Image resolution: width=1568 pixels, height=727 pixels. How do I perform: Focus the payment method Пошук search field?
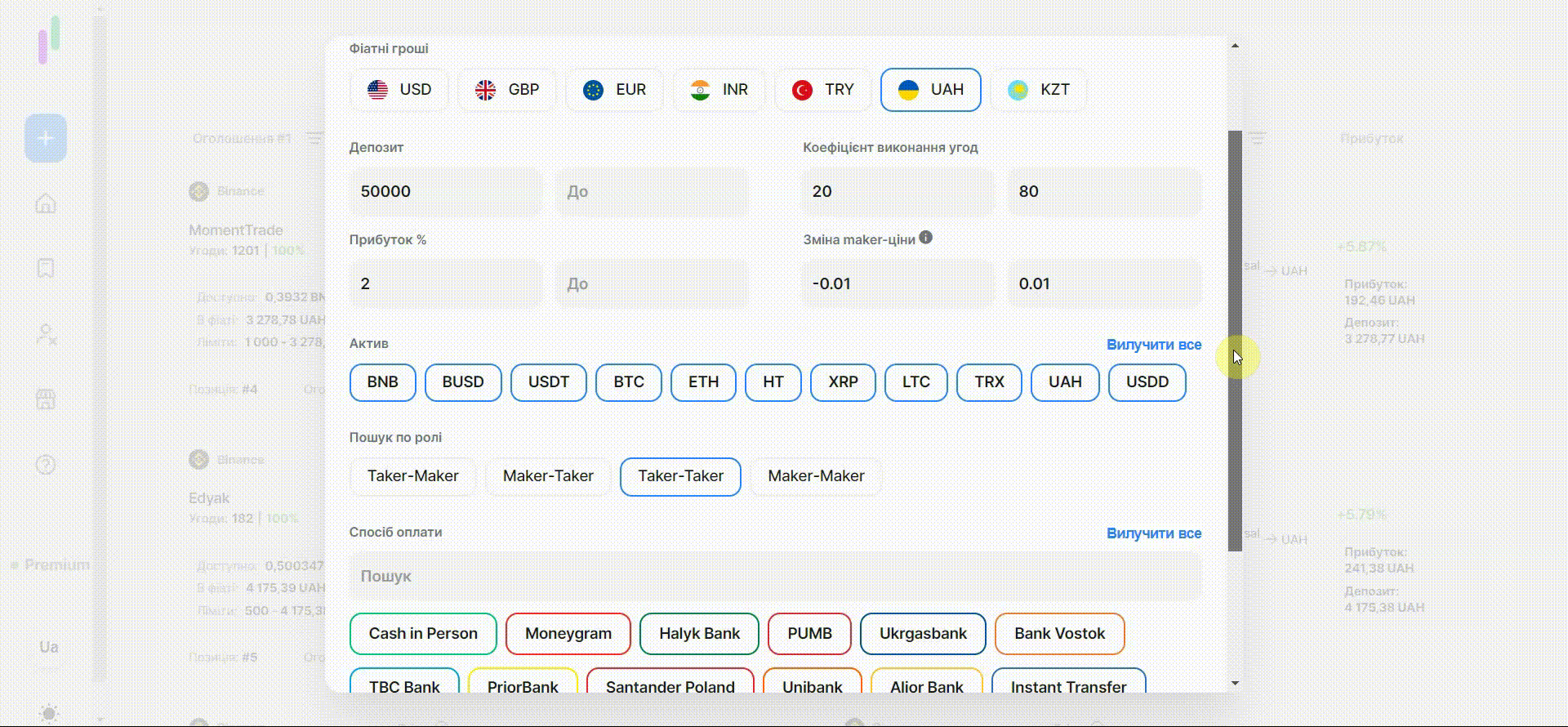[x=774, y=577]
